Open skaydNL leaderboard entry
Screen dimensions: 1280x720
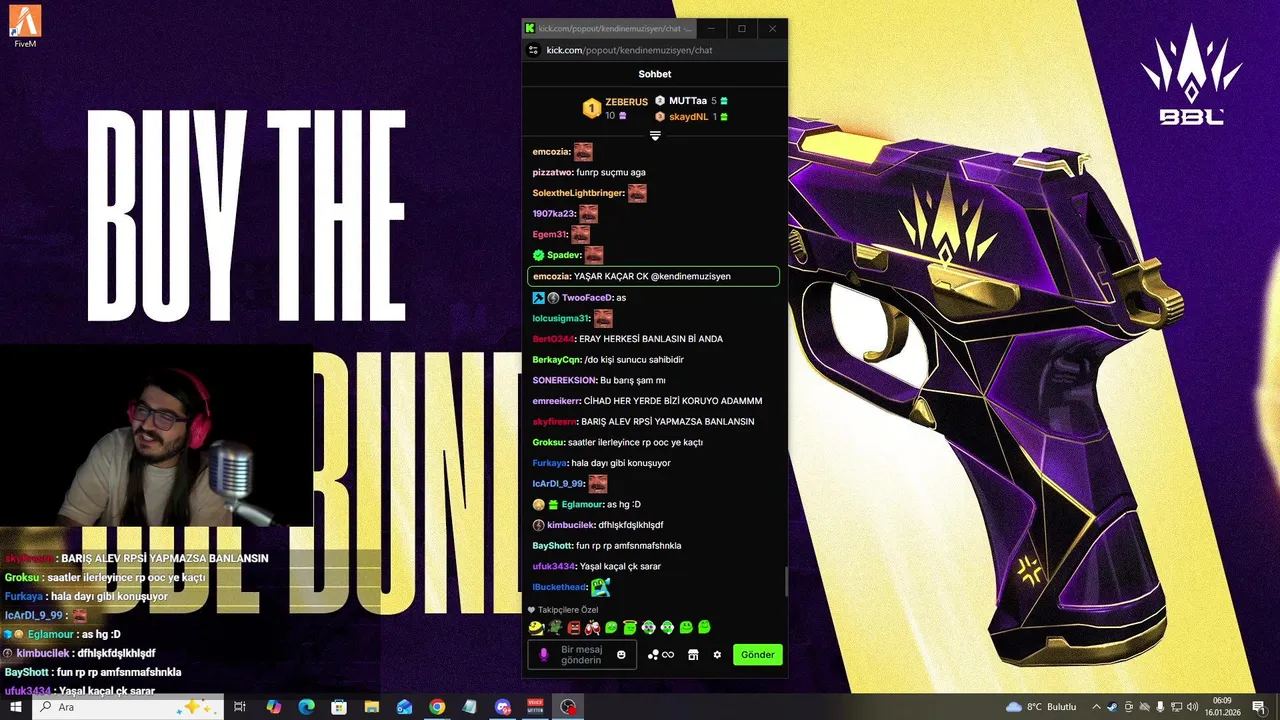pyautogui.click(x=691, y=117)
